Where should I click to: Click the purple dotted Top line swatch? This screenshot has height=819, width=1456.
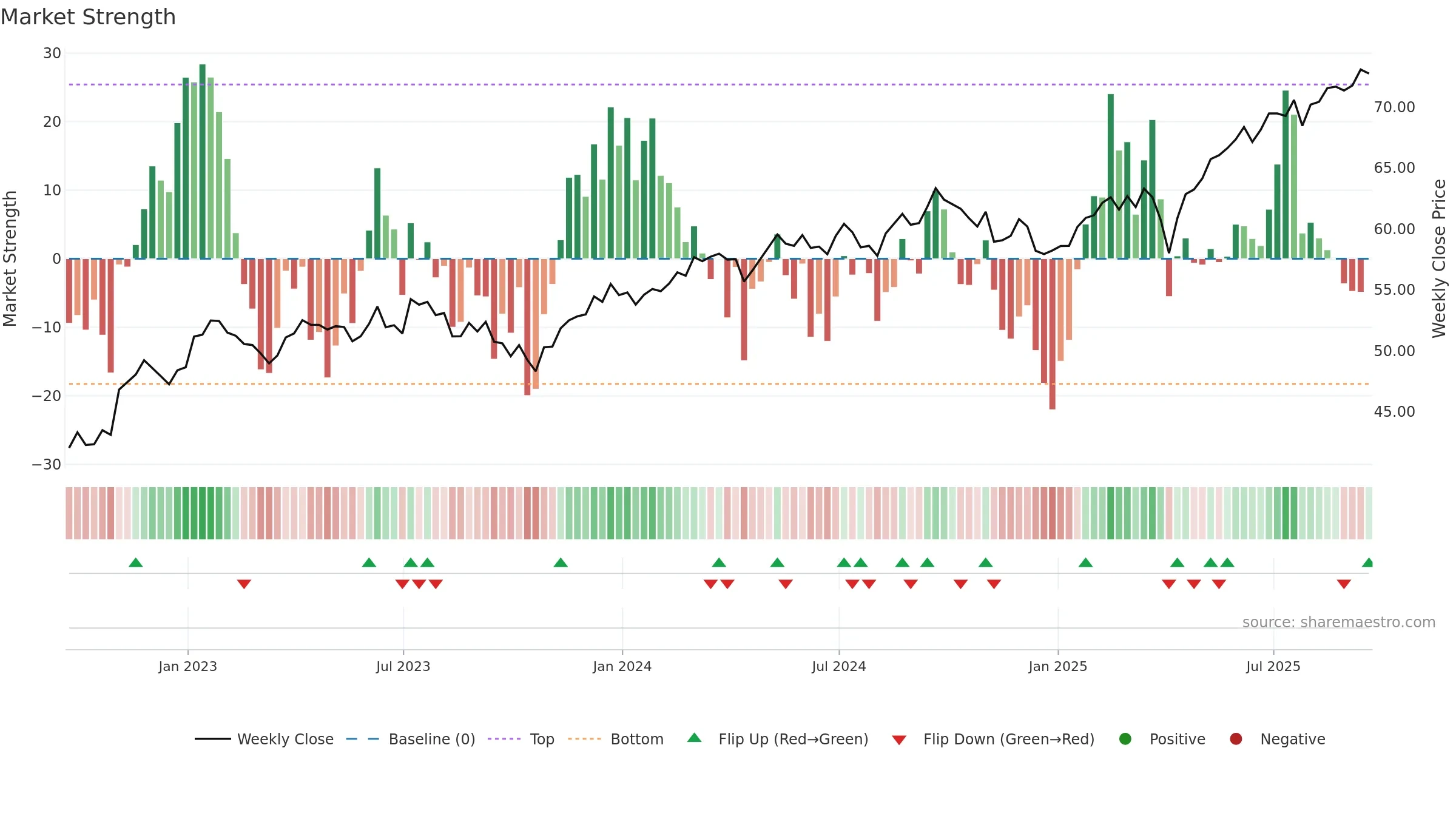coord(504,739)
